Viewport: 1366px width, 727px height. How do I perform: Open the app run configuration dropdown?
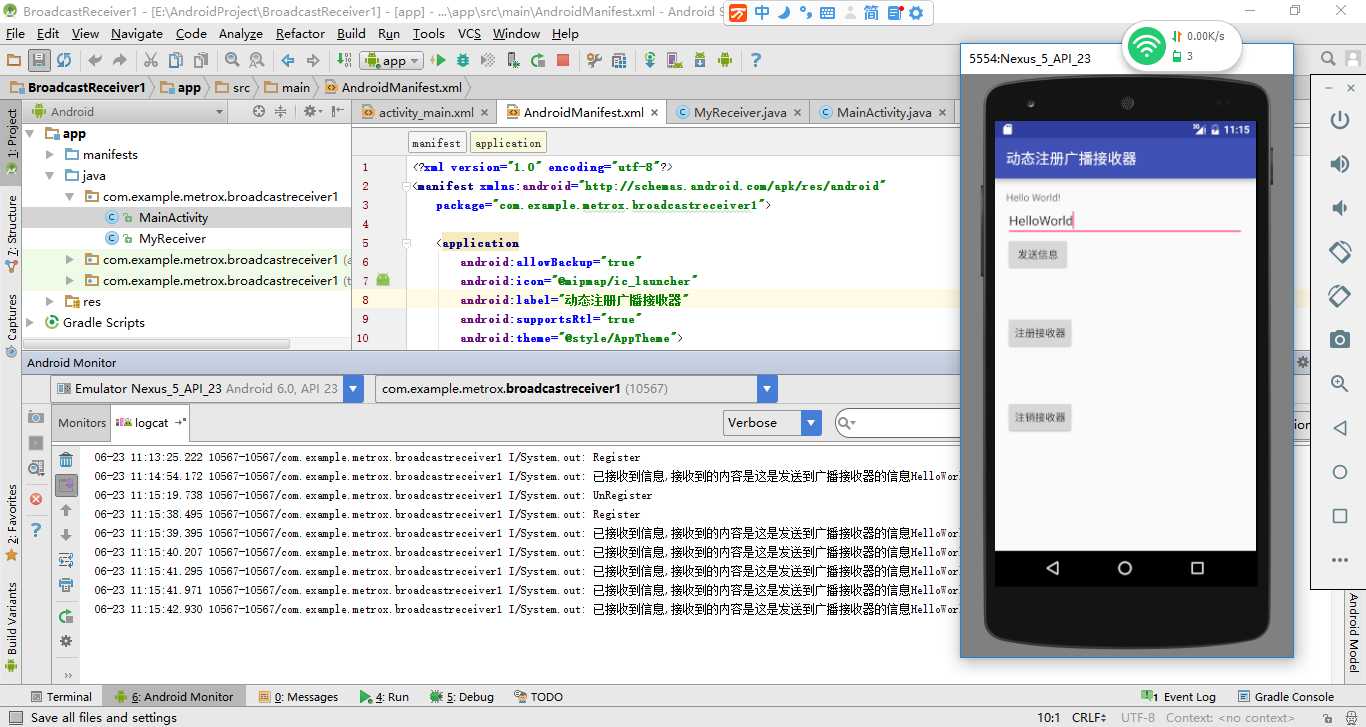click(x=389, y=60)
